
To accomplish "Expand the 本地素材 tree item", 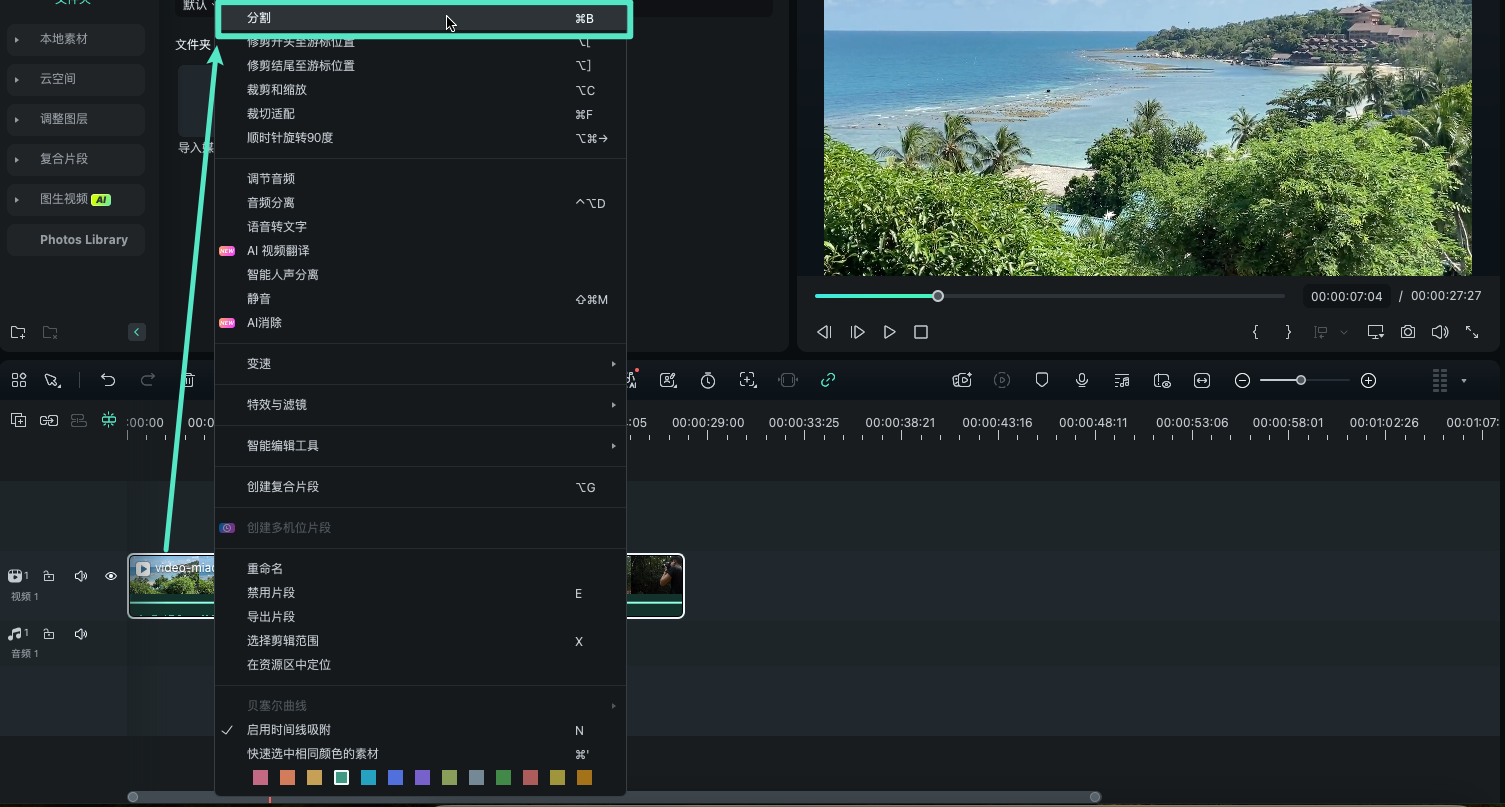I will click(x=17, y=39).
